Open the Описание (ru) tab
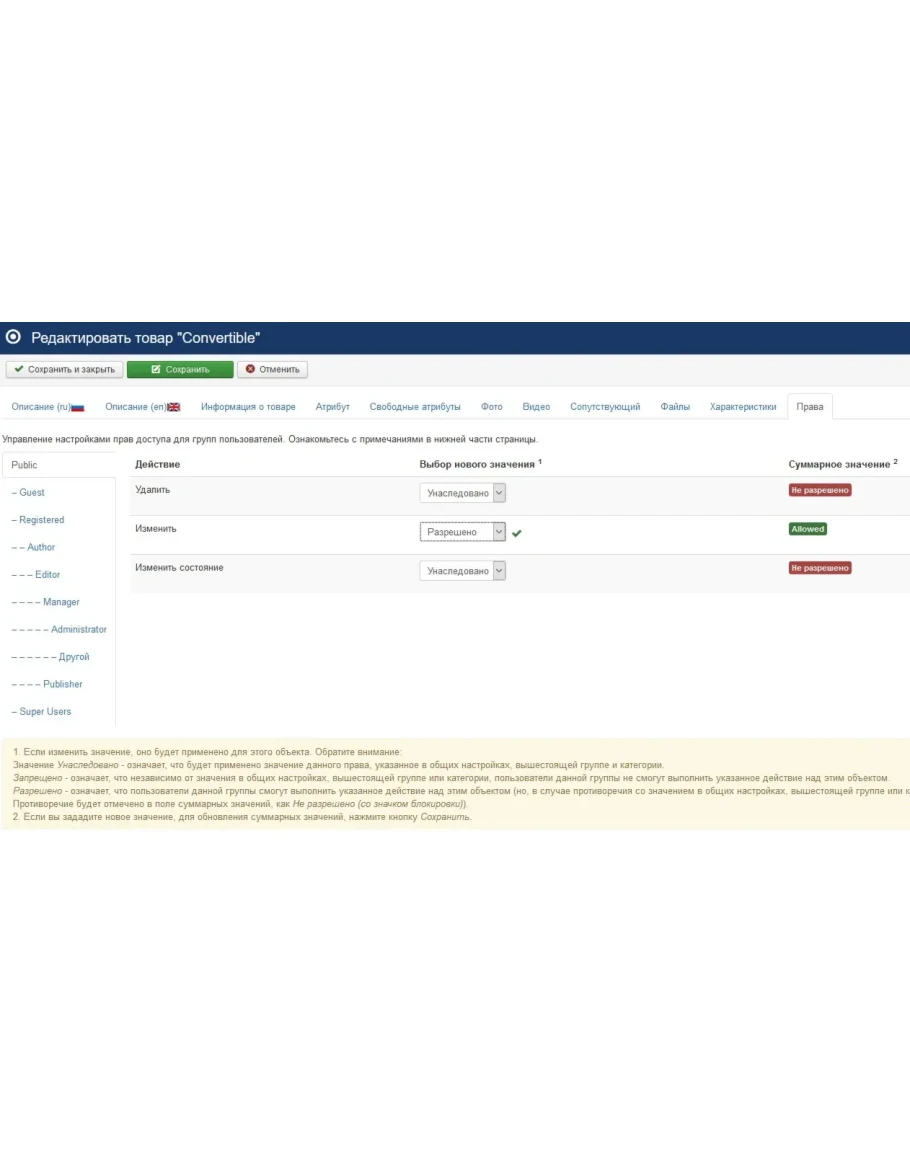The height and width of the screenshot is (1155, 910). [x=47, y=407]
